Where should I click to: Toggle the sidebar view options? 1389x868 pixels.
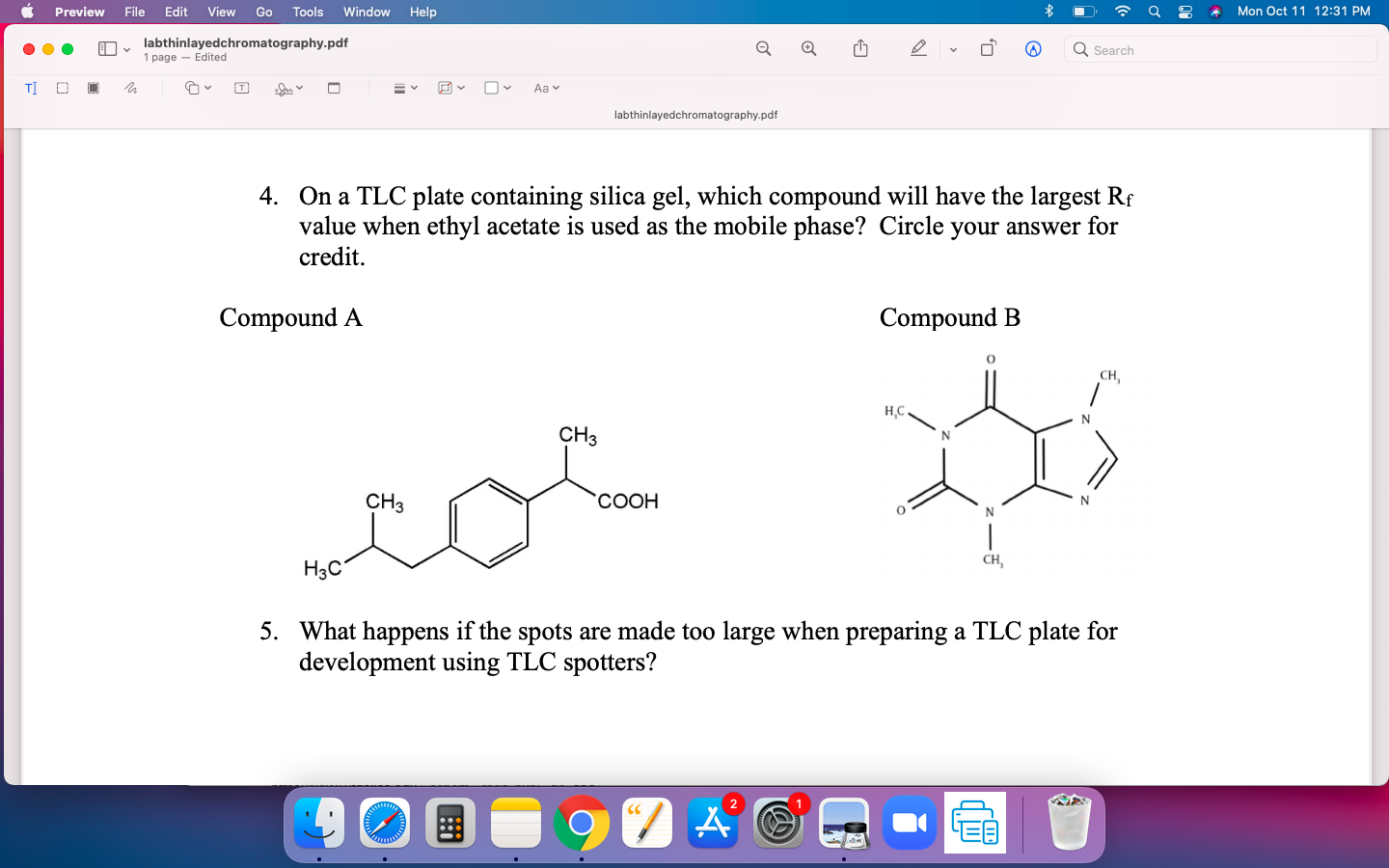pos(112,48)
